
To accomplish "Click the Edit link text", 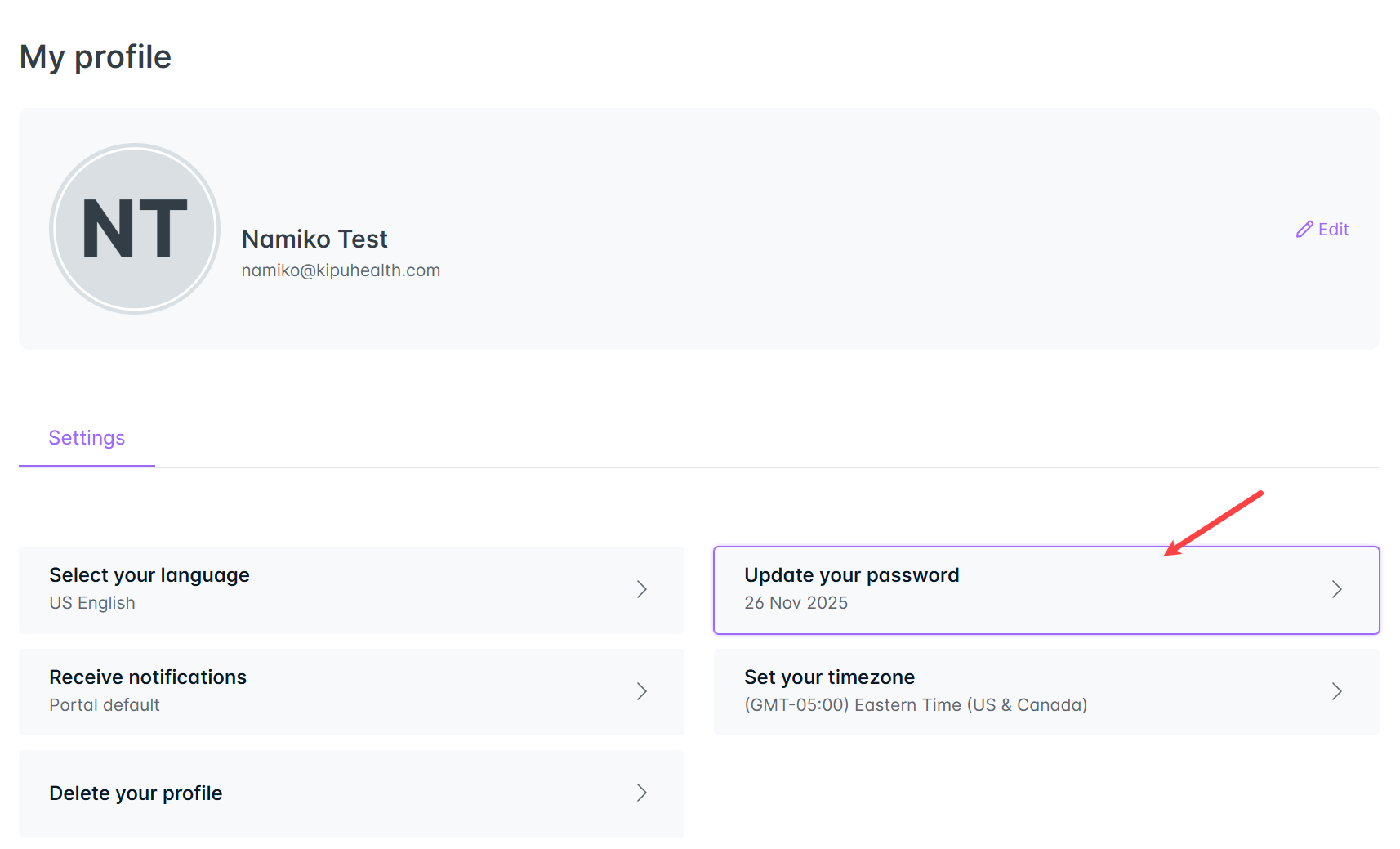I will tap(1333, 230).
